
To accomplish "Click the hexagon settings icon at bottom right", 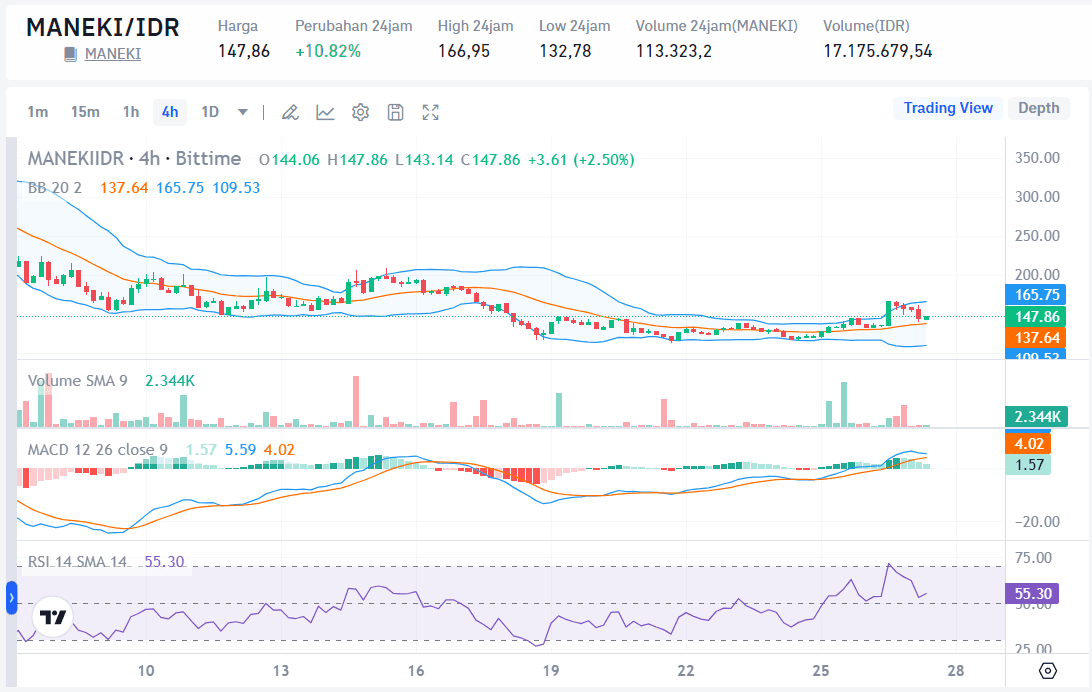I will 1047,670.
